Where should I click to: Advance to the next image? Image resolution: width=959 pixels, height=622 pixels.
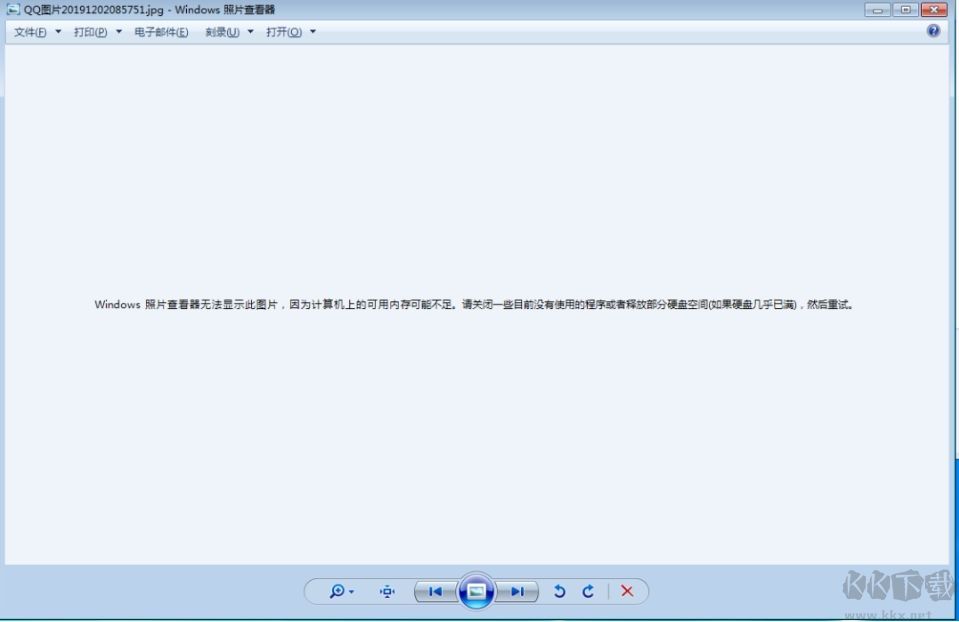518,591
